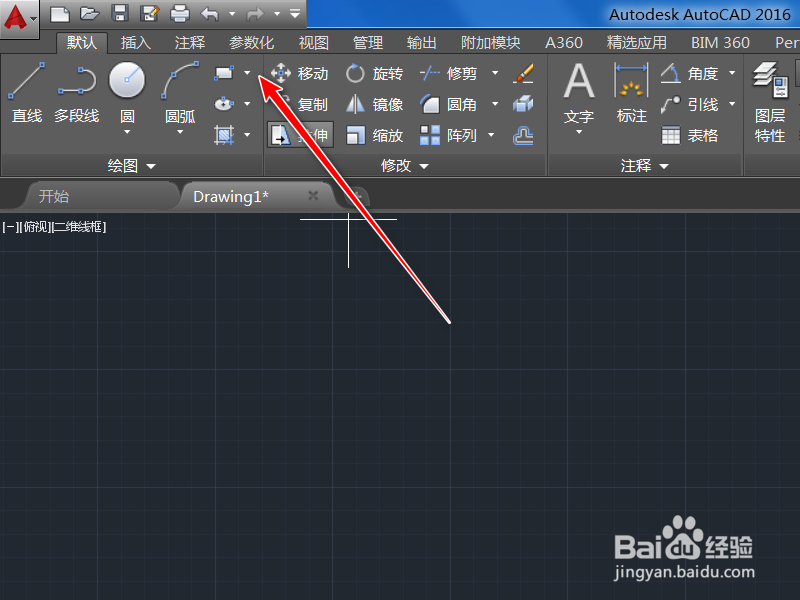Click the 缩放 scale tool

[374, 135]
